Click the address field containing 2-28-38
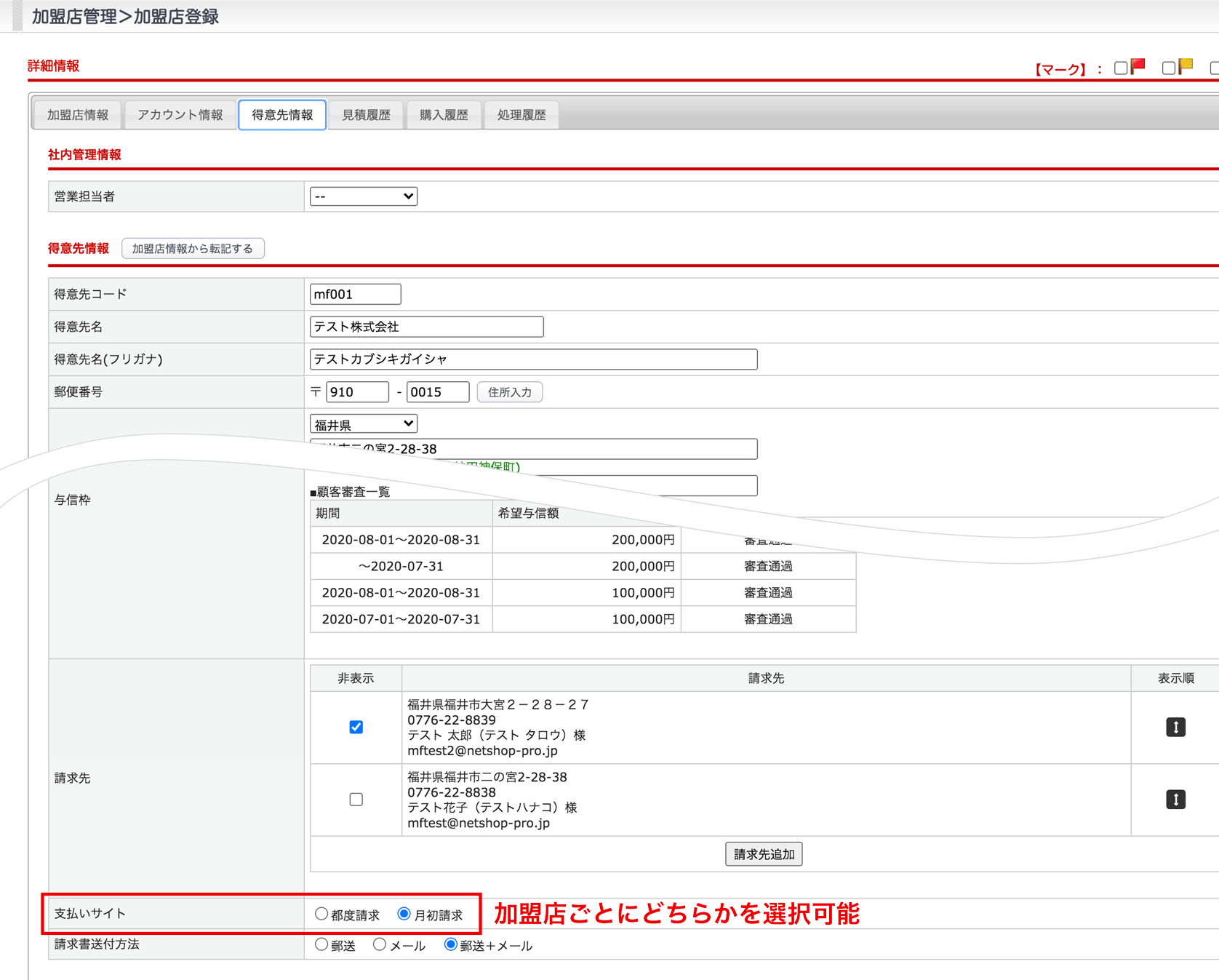 coord(534,449)
